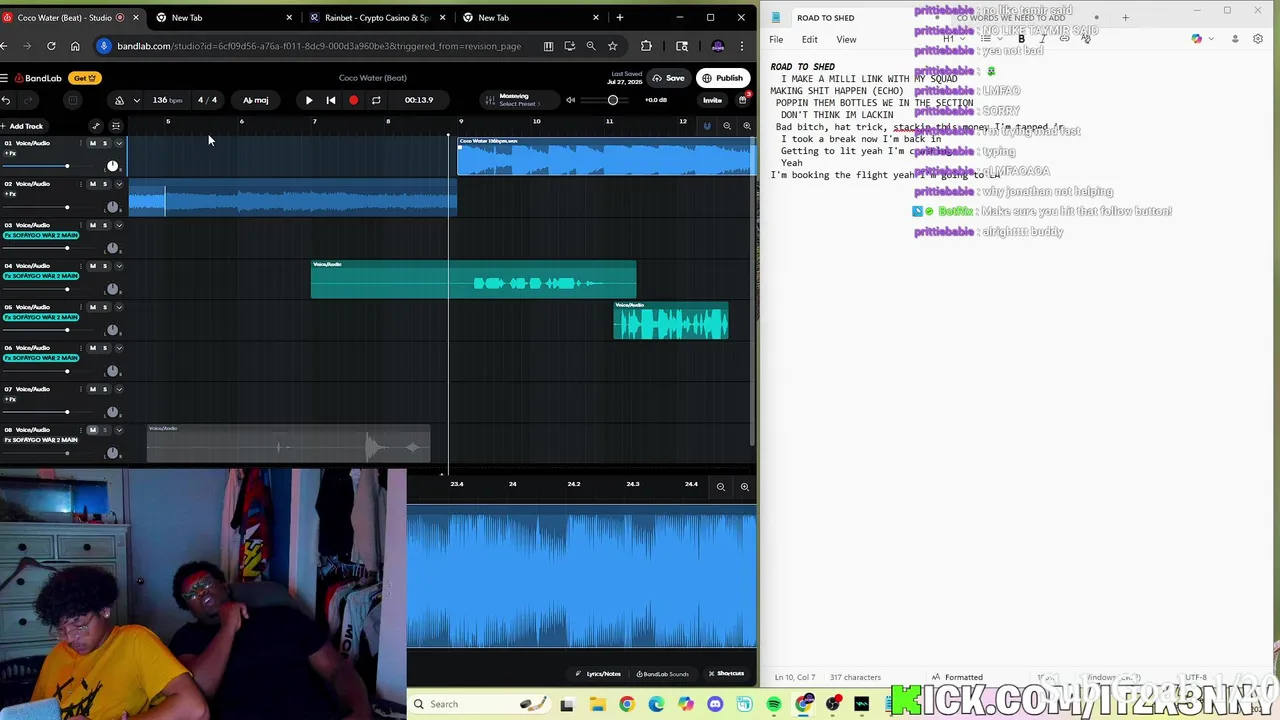1280x720 pixels.
Task: Toggle the automation tool icon
Action: click(x=96, y=126)
